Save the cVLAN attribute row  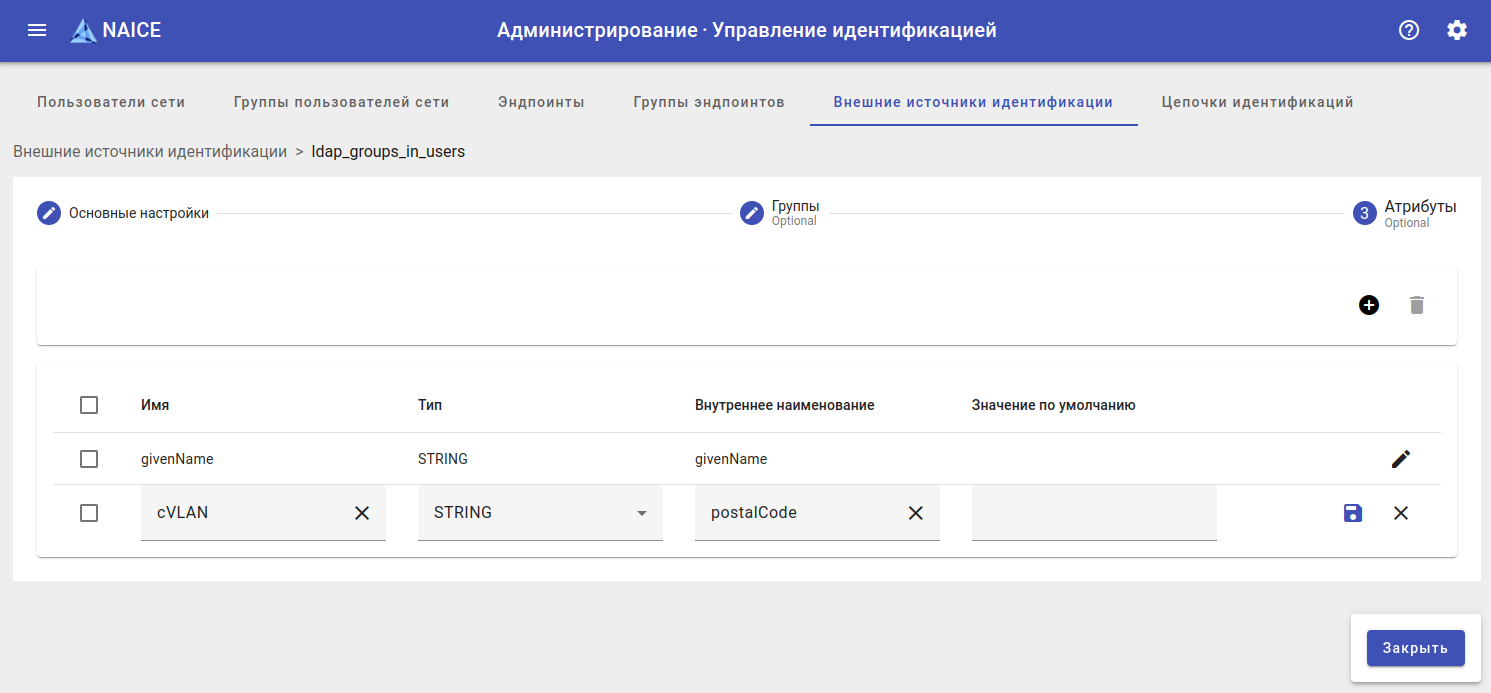click(1353, 513)
